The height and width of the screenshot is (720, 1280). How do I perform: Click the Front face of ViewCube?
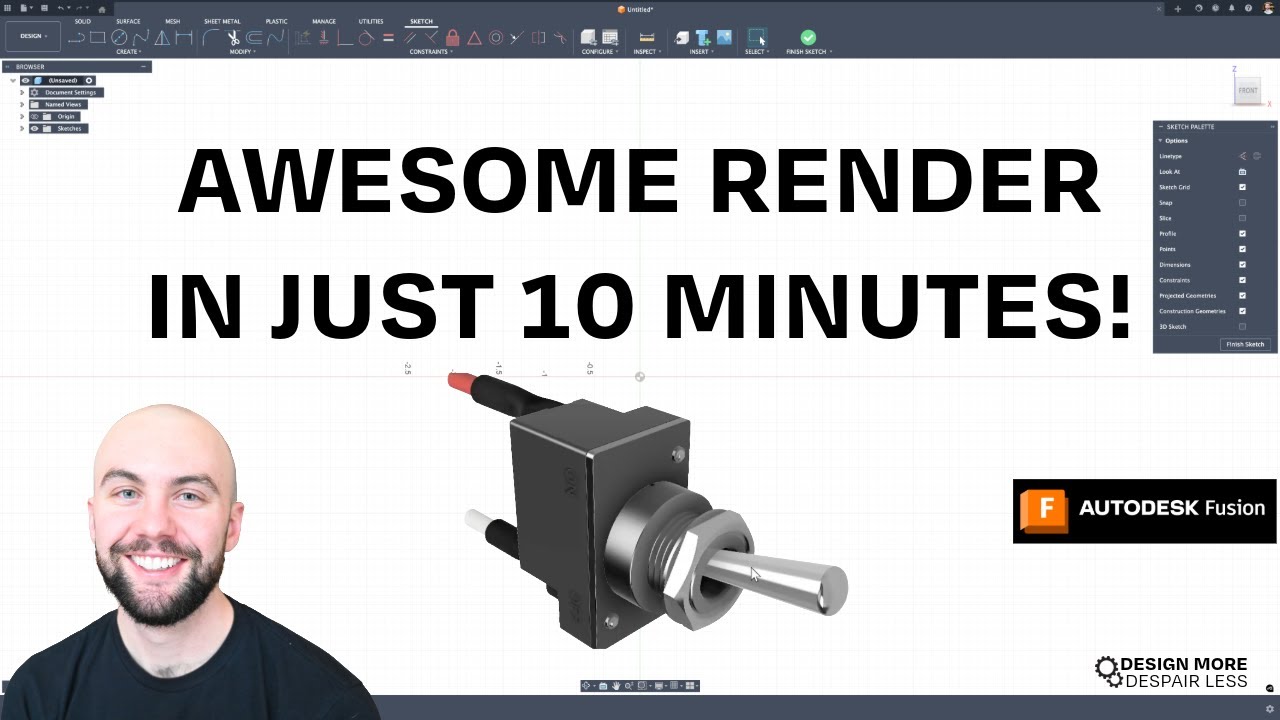pyautogui.click(x=1248, y=90)
